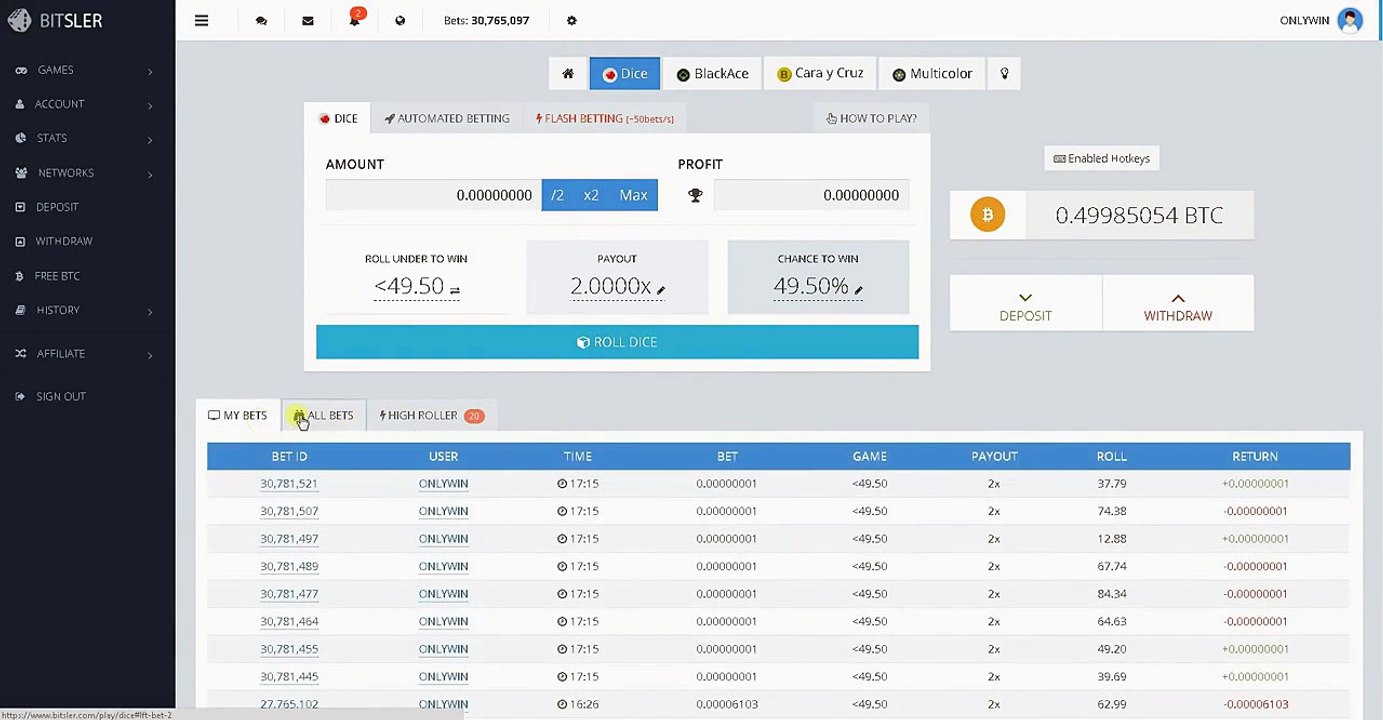Click the Deposit button under balance
This screenshot has width=1383, height=720.
[1025, 303]
